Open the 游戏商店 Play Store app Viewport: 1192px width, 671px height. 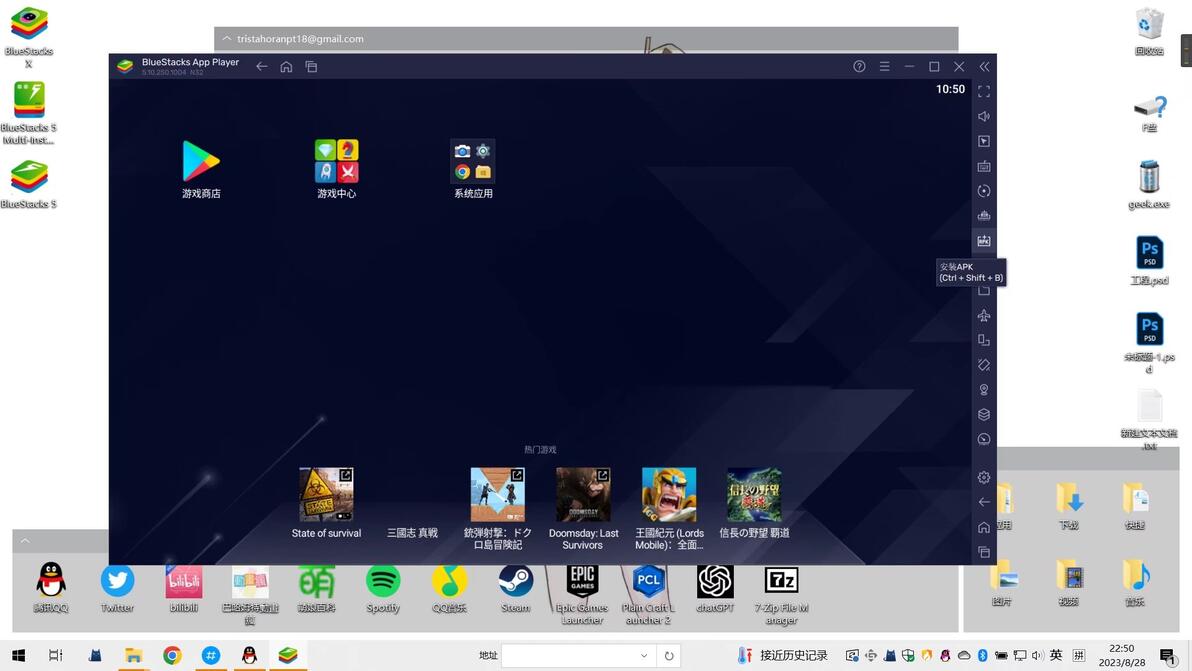tap(201, 169)
